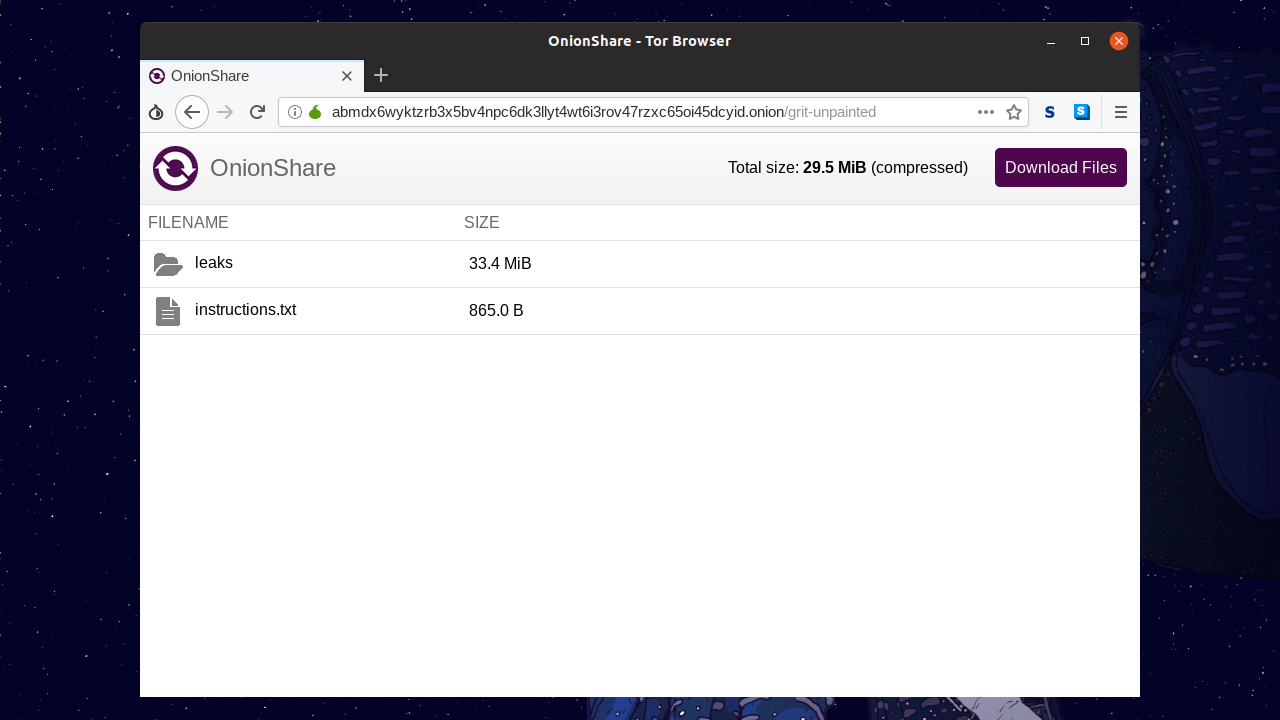The height and width of the screenshot is (720, 1280).
Task: Show site information via info icon
Action: pos(295,112)
